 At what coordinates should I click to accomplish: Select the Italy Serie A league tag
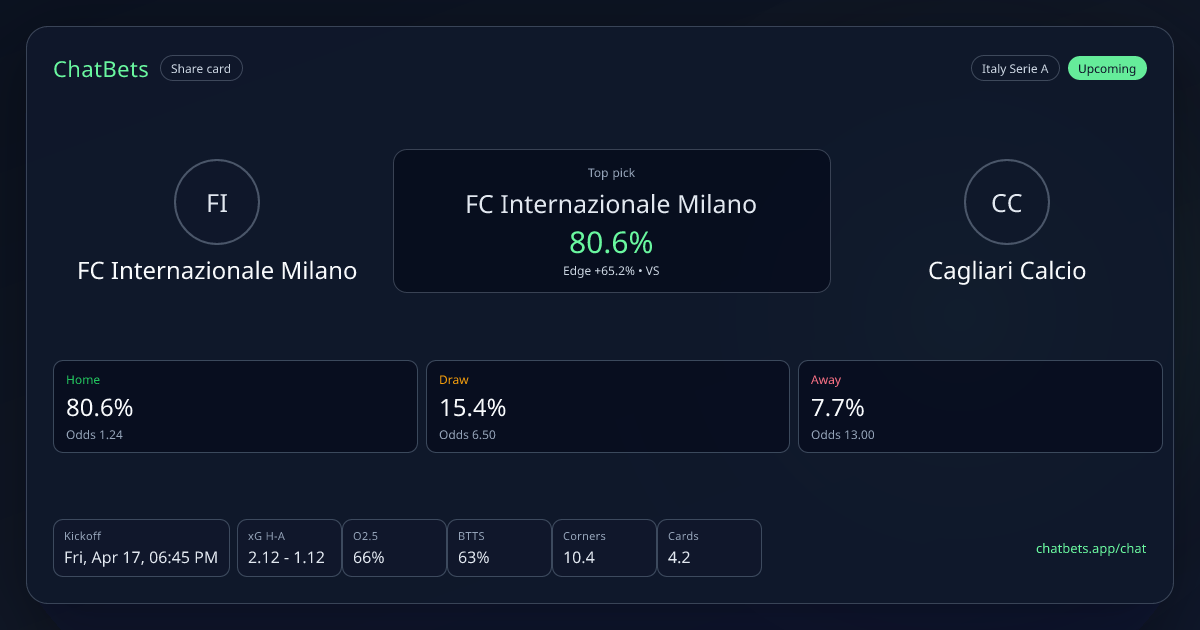pos(1014,69)
